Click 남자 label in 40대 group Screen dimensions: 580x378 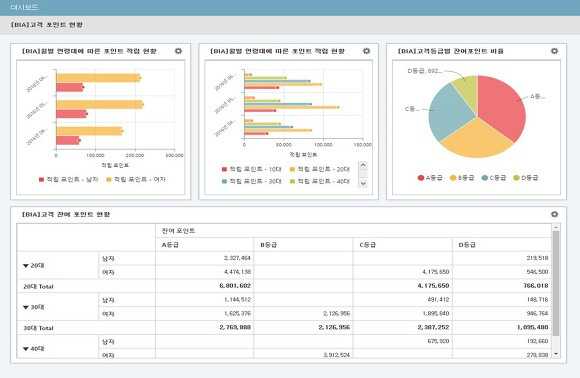click(108, 342)
